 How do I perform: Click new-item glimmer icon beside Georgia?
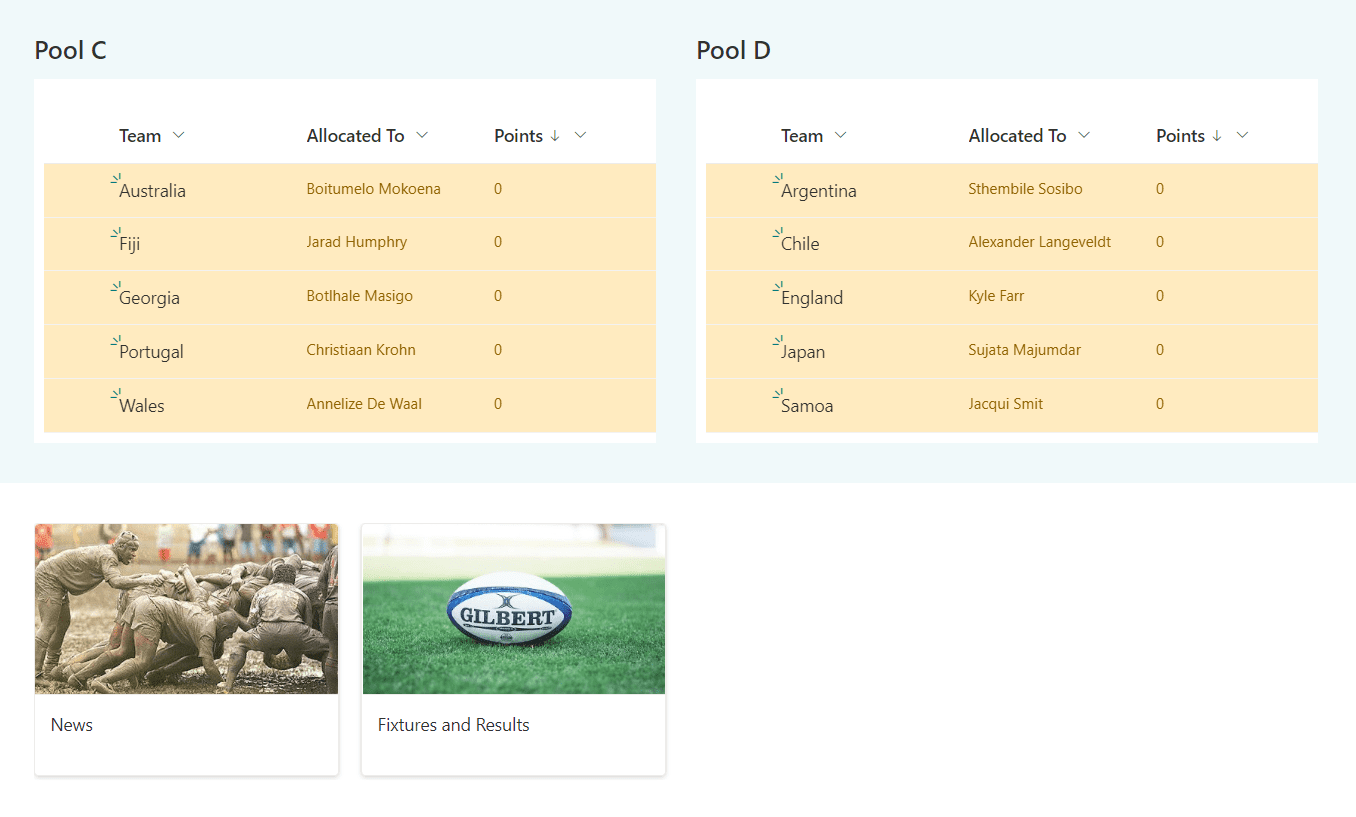coord(115,287)
